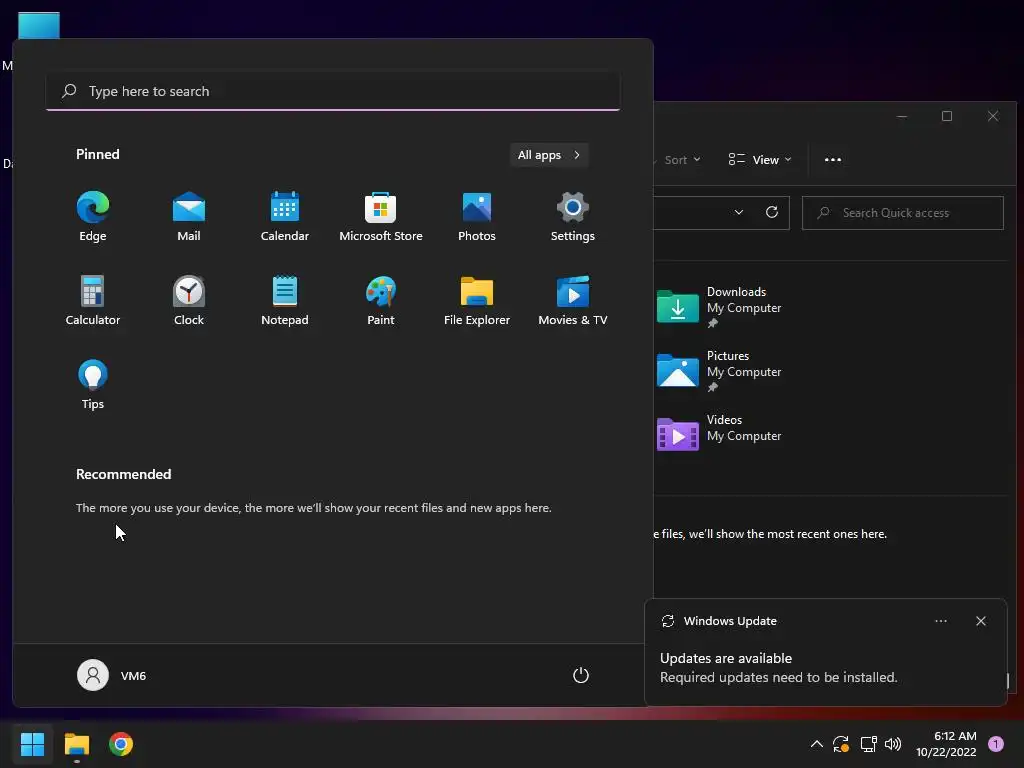Open the Videos folder
Viewport: 1024px width, 768px height.
click(x=718, y=434)
